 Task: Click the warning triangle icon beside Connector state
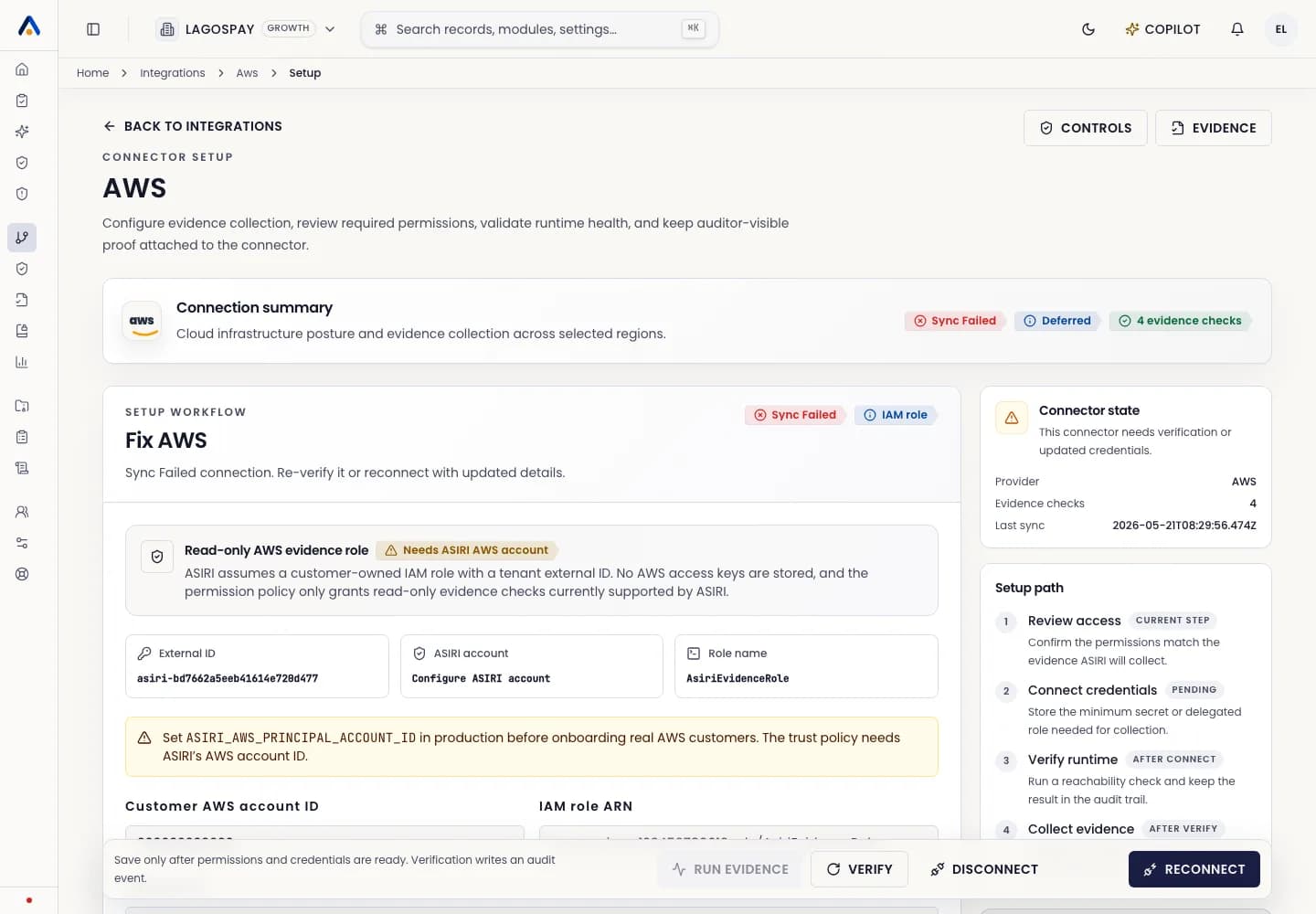point(1012,418)
